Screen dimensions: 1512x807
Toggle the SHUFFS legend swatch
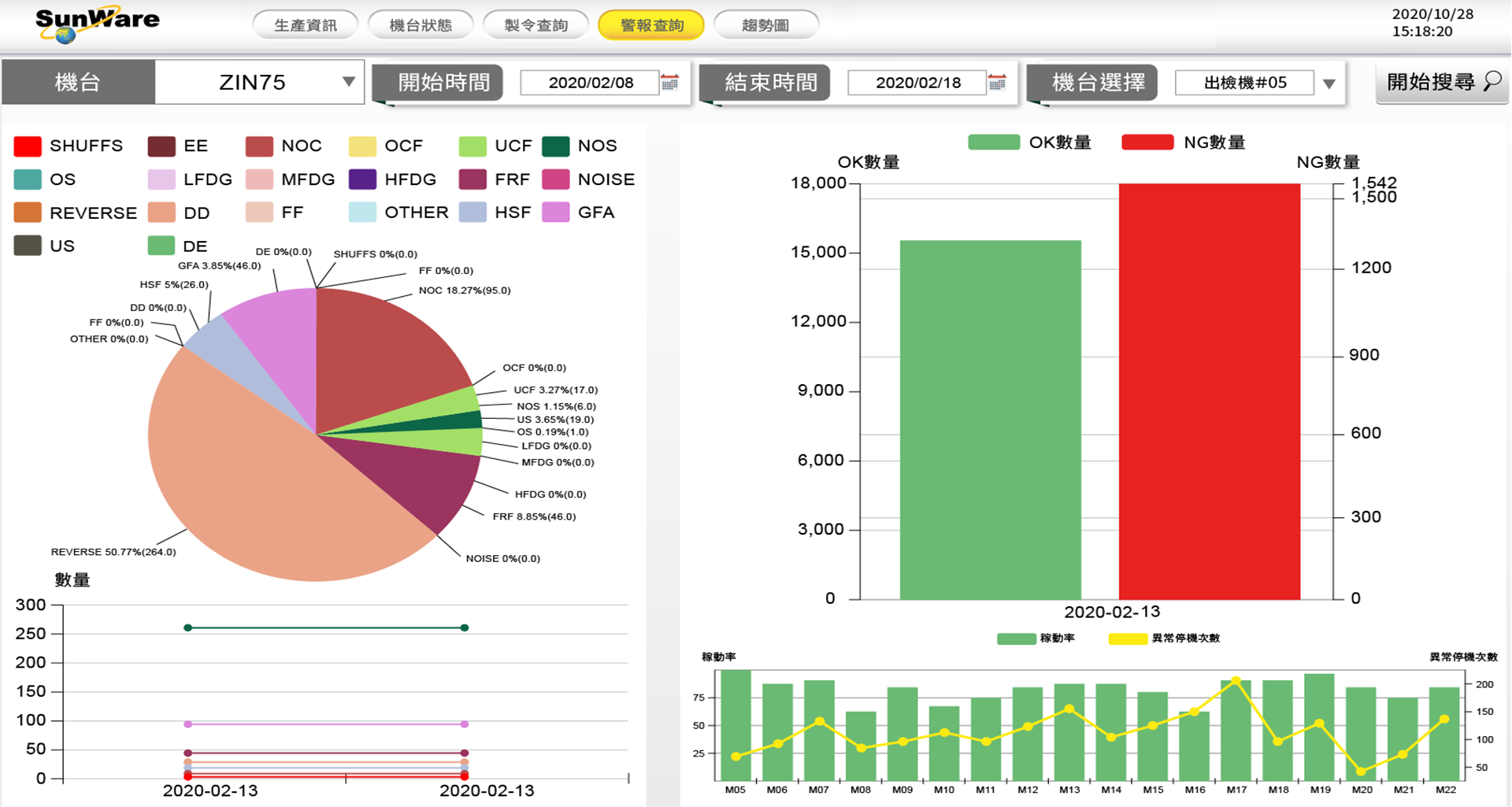pos(28,146)
